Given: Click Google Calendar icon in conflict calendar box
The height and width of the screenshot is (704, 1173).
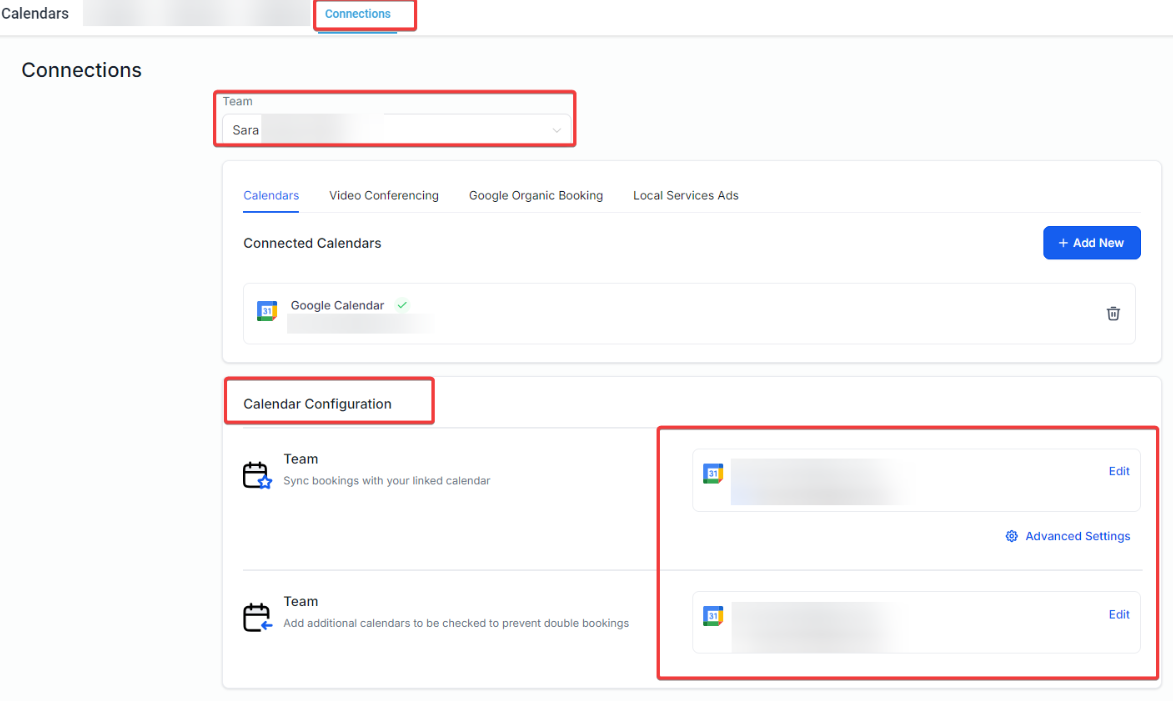Looking at the screenshot, I should (713, 616).
